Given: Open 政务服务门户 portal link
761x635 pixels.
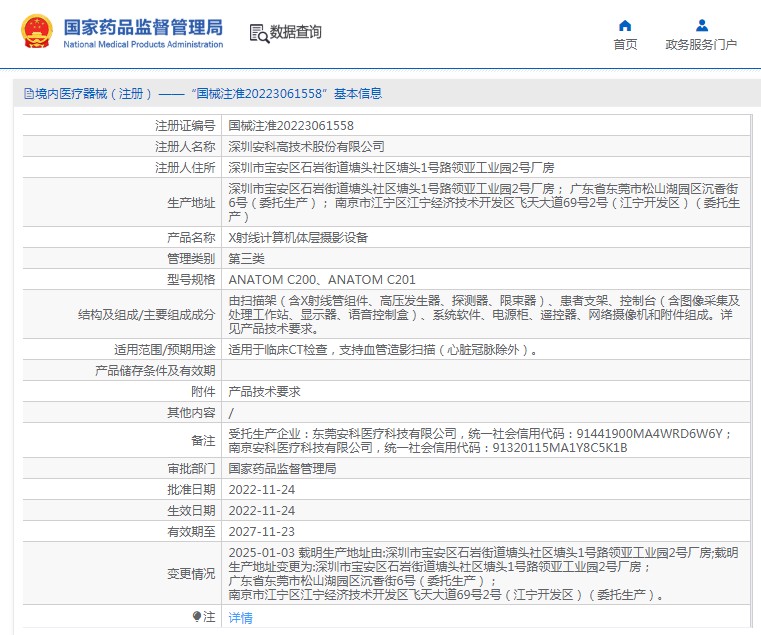Looking at the screenshot, I should pyautogui.click(x=701, y=45).
